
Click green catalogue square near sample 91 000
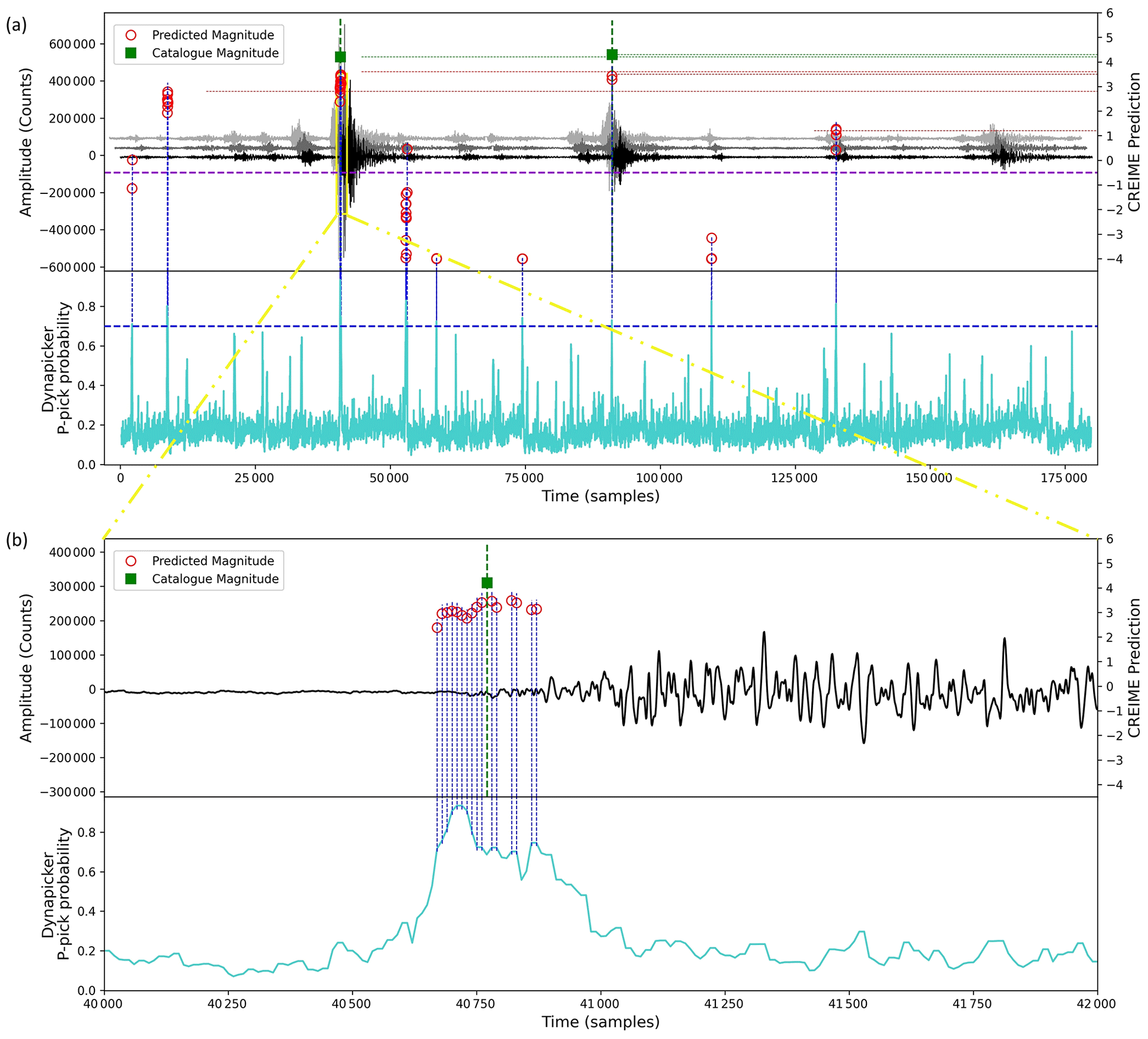pos(612,54)
